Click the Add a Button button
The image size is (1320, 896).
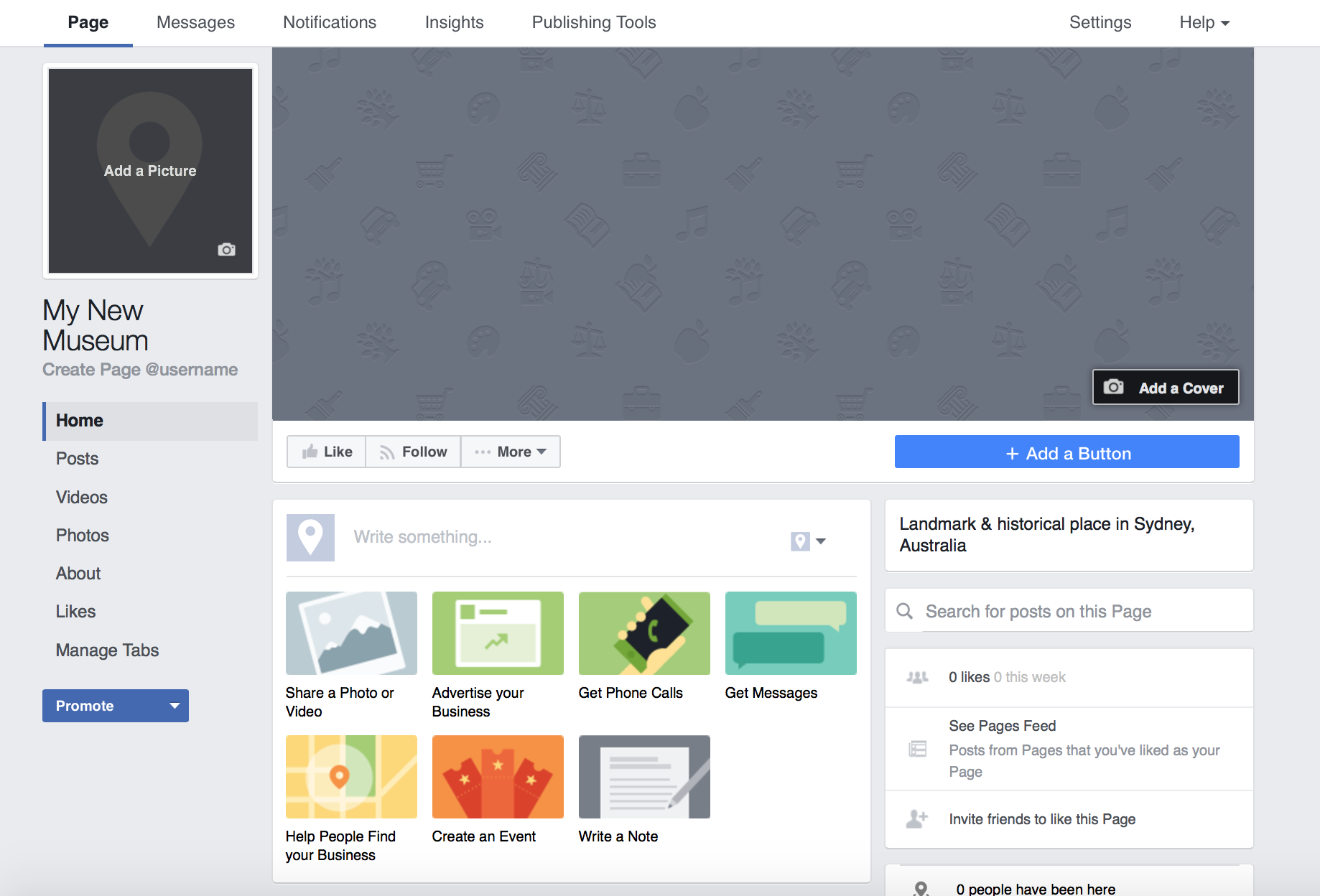1066,452
